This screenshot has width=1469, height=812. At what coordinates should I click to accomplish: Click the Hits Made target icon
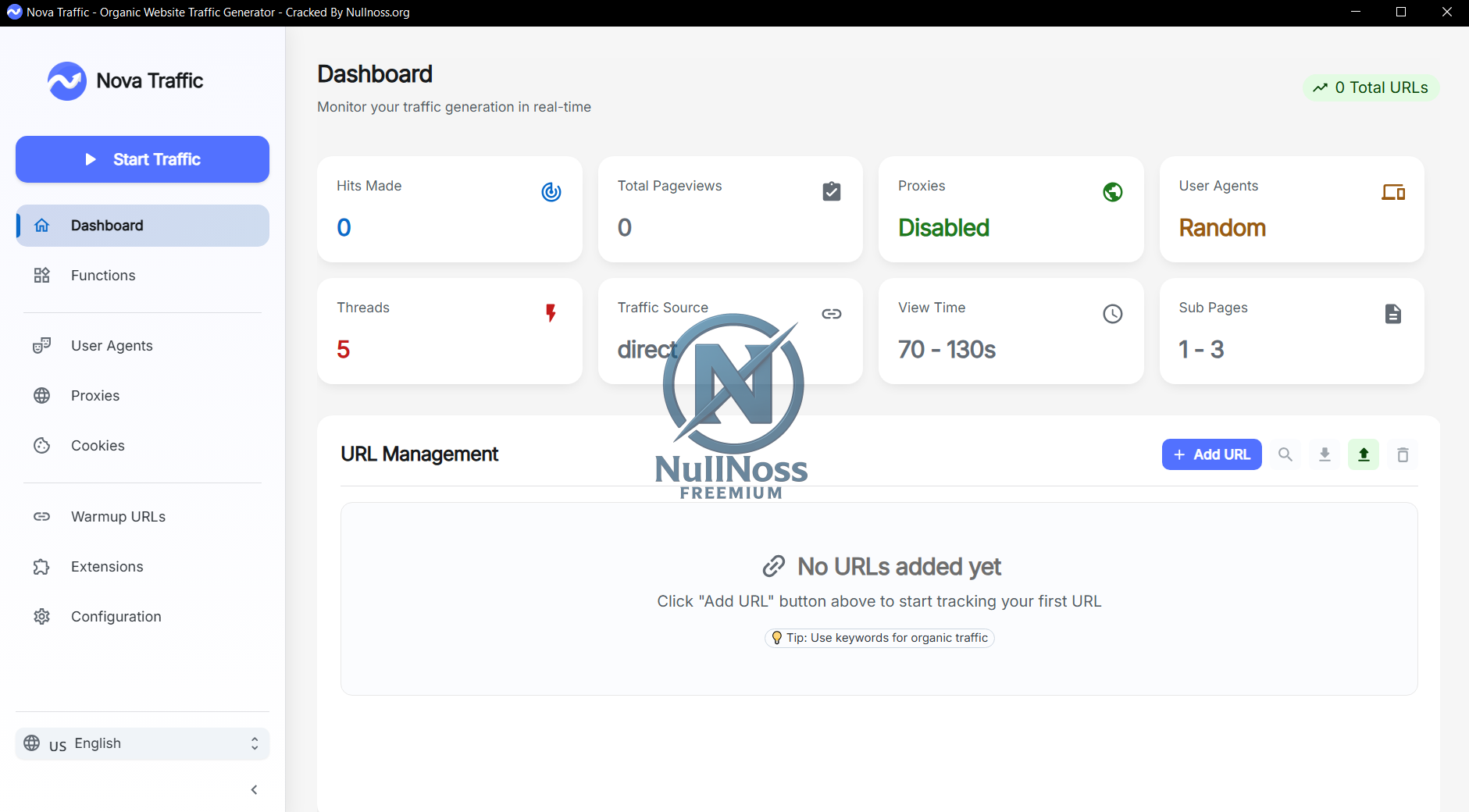pyautogui.click(x=551, y=192)
